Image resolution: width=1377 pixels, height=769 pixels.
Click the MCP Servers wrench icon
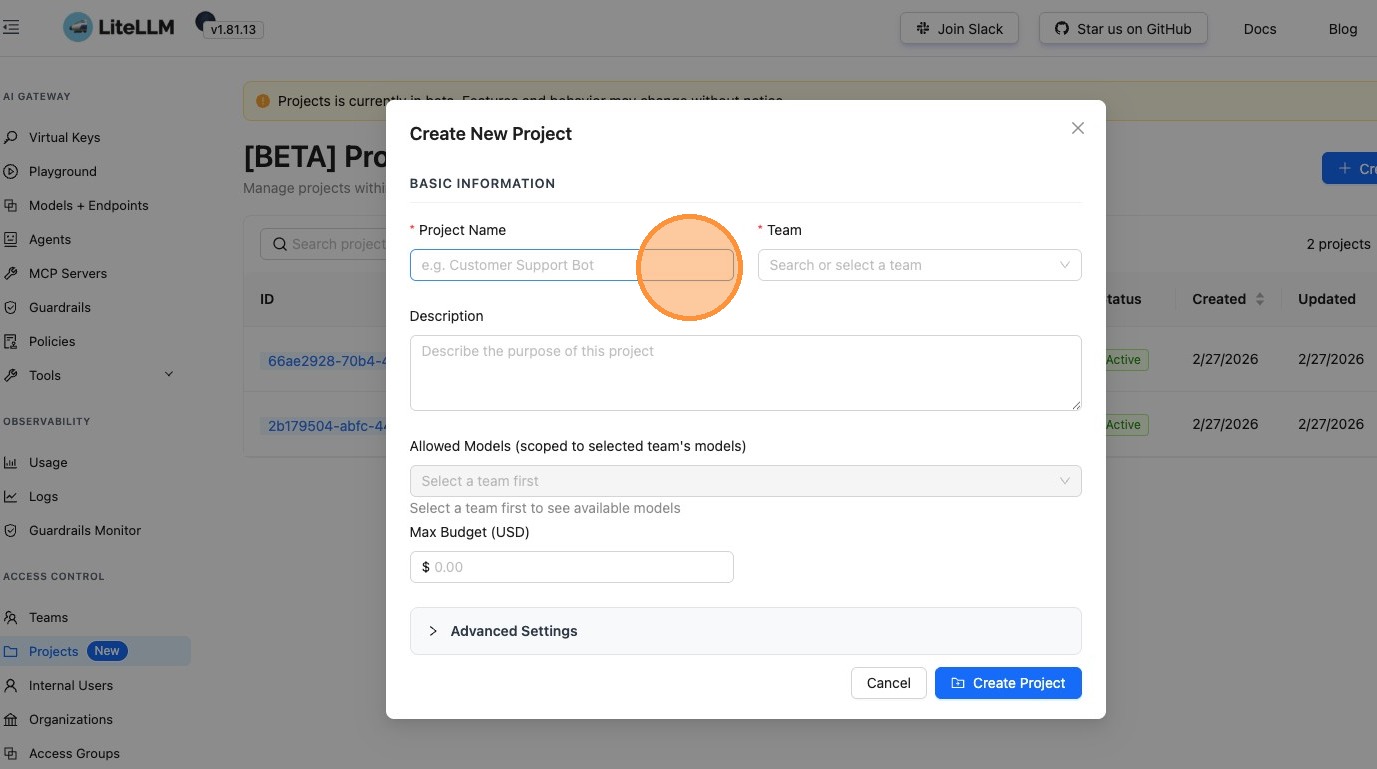(x=11, y=273)
